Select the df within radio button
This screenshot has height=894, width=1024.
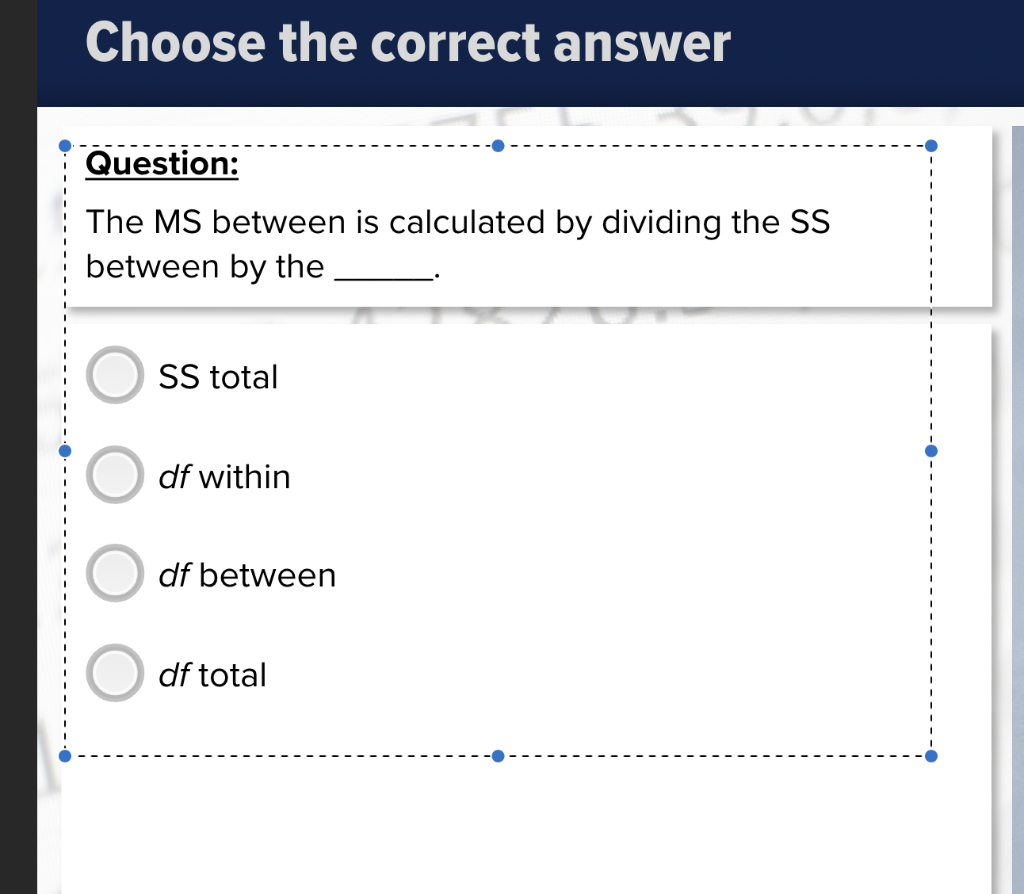[114, 474]
